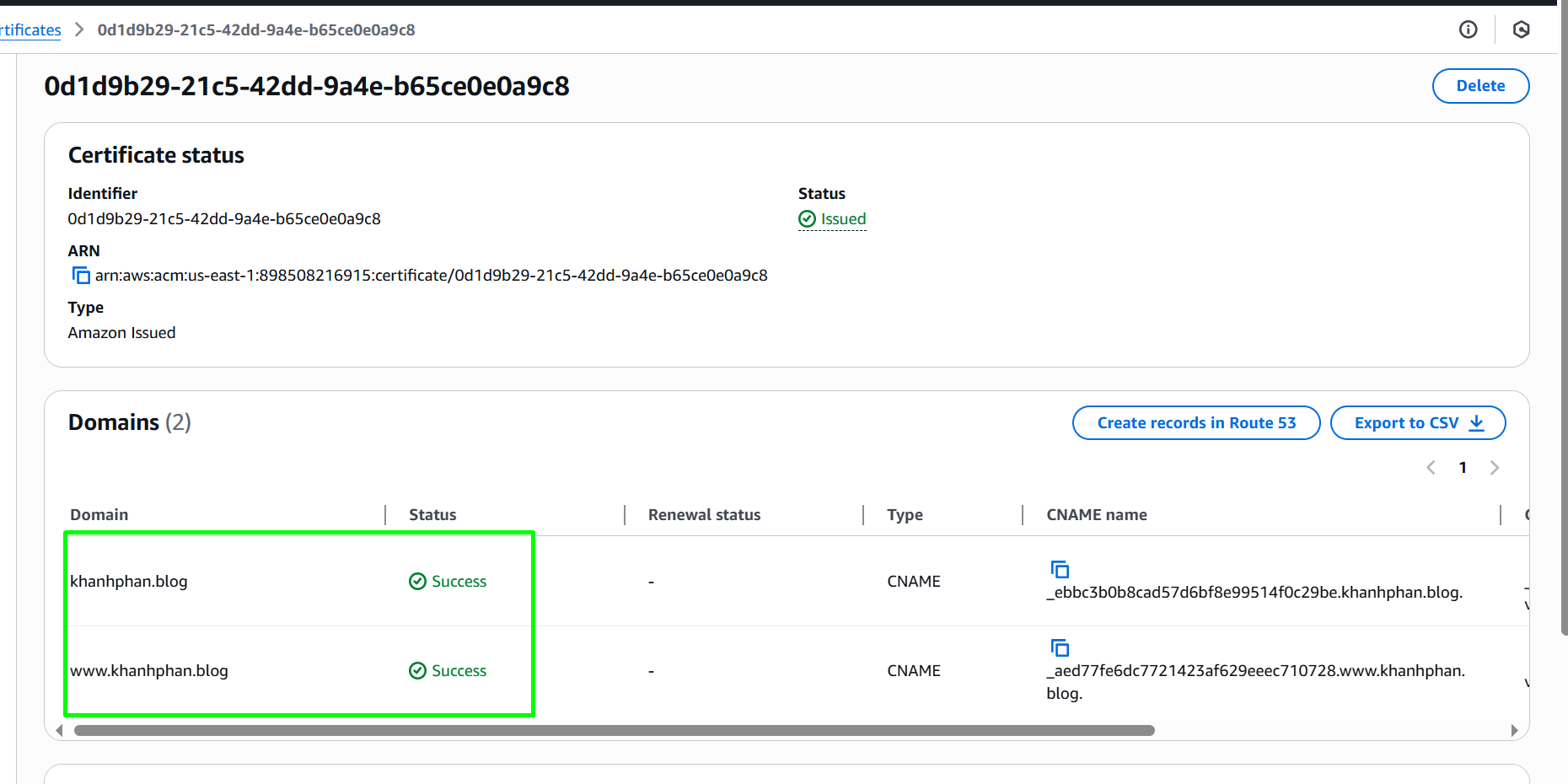Click the identifier value under Identifier
The width and height of the screenshot is (1568, 784).
coord(224,219)
